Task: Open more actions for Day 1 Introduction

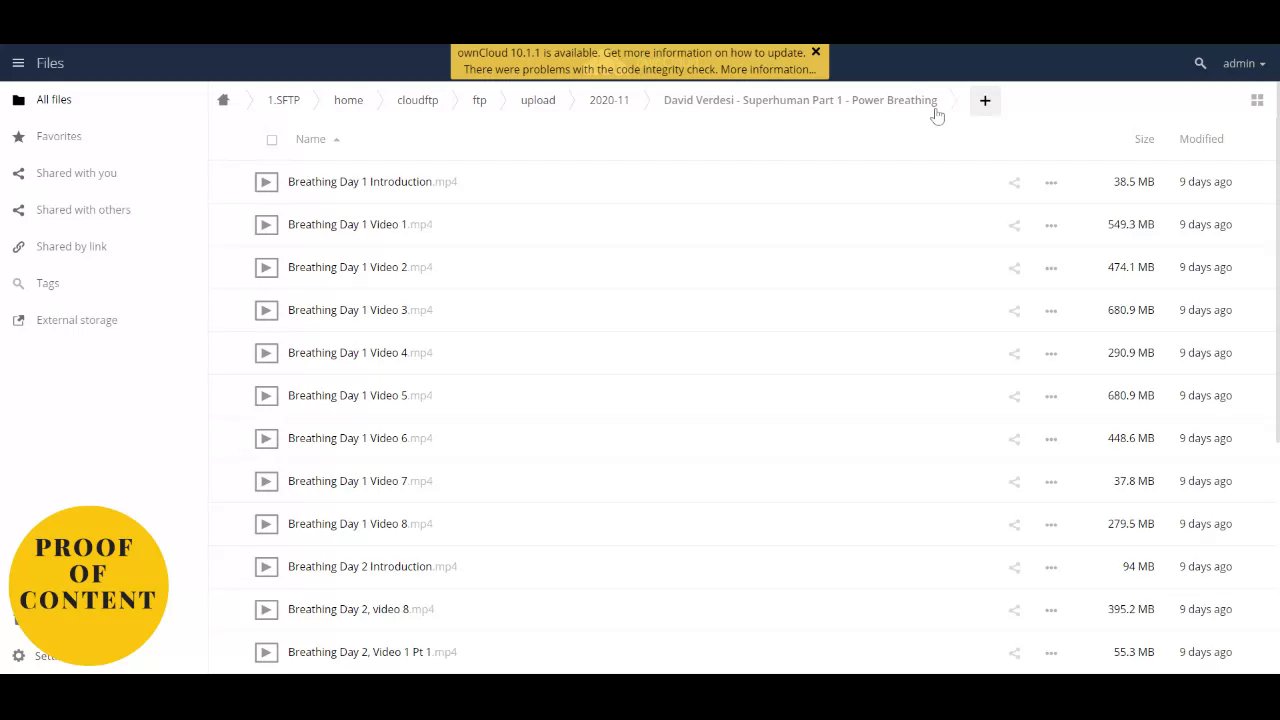Action: click(x=1051, y=182)
